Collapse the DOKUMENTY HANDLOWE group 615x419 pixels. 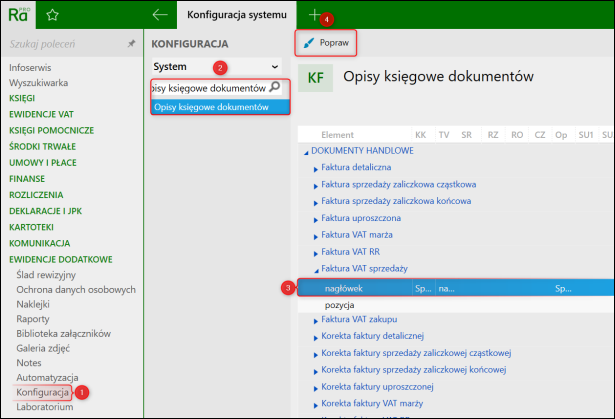tap(306, 152)
